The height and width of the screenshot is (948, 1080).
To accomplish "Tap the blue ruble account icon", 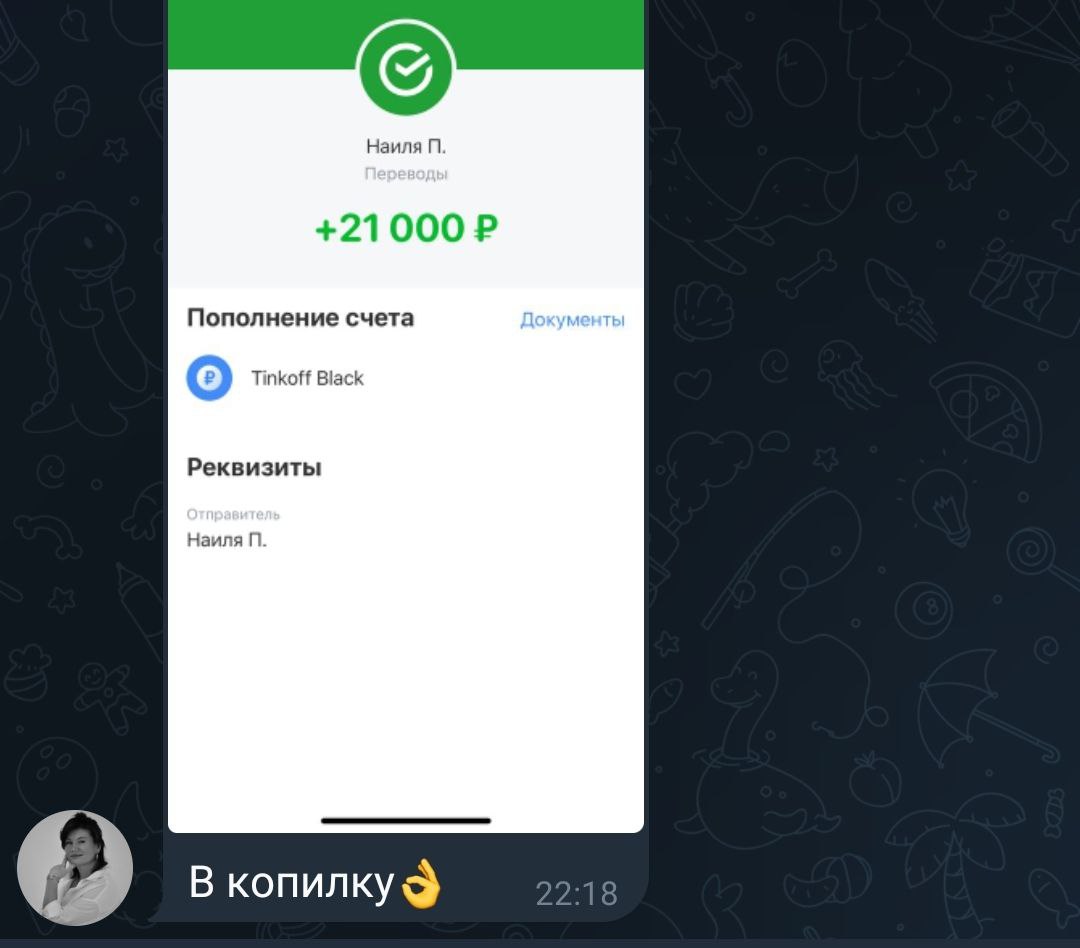I will click(x=209, y=378).
